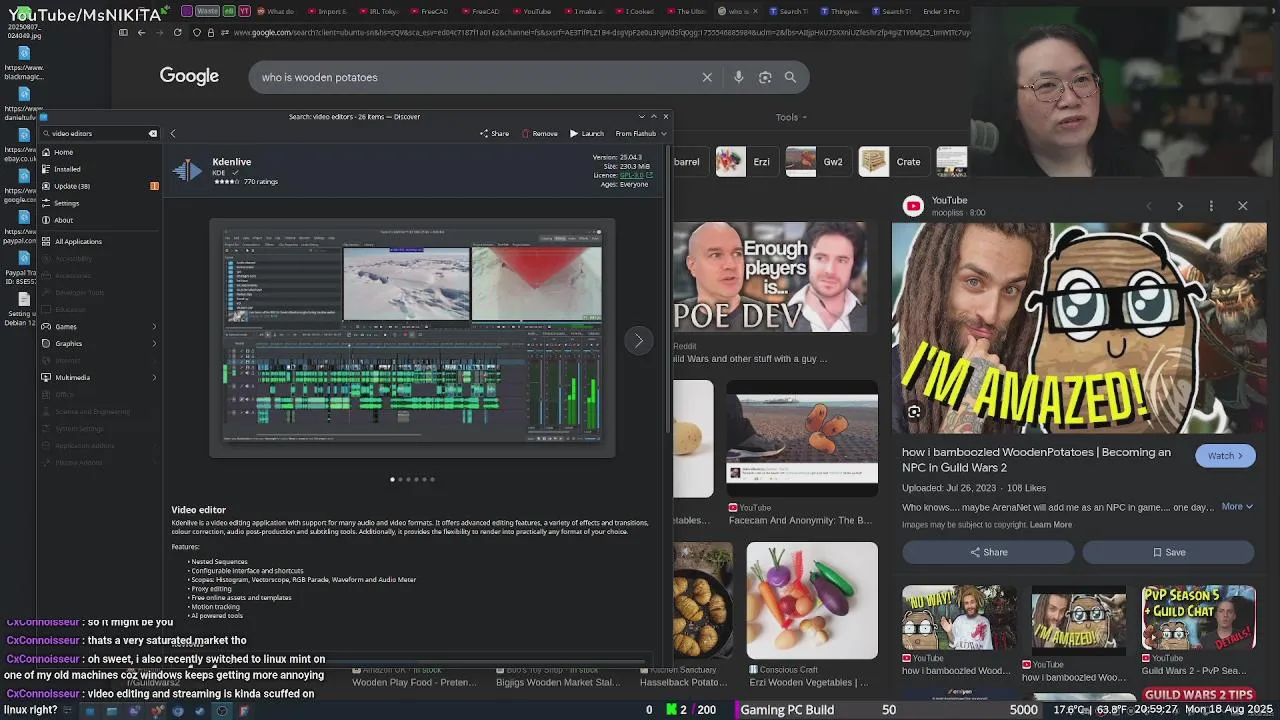Open the 'NO WAY!' related video thumbnail
Viewport: 1280px width, 720px height.
[x=960, y=618]
